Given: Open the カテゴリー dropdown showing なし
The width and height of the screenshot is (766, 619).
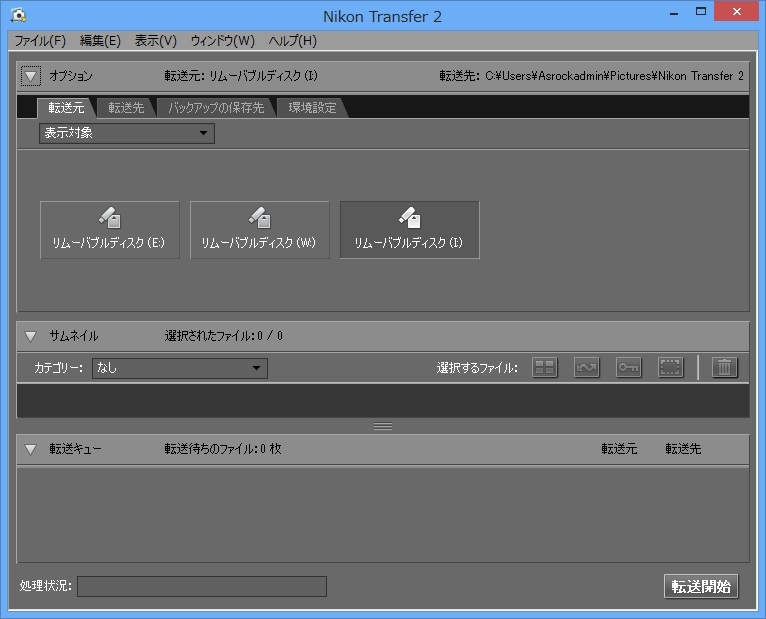Looking at the screenshot, I should tap(180, 368).
